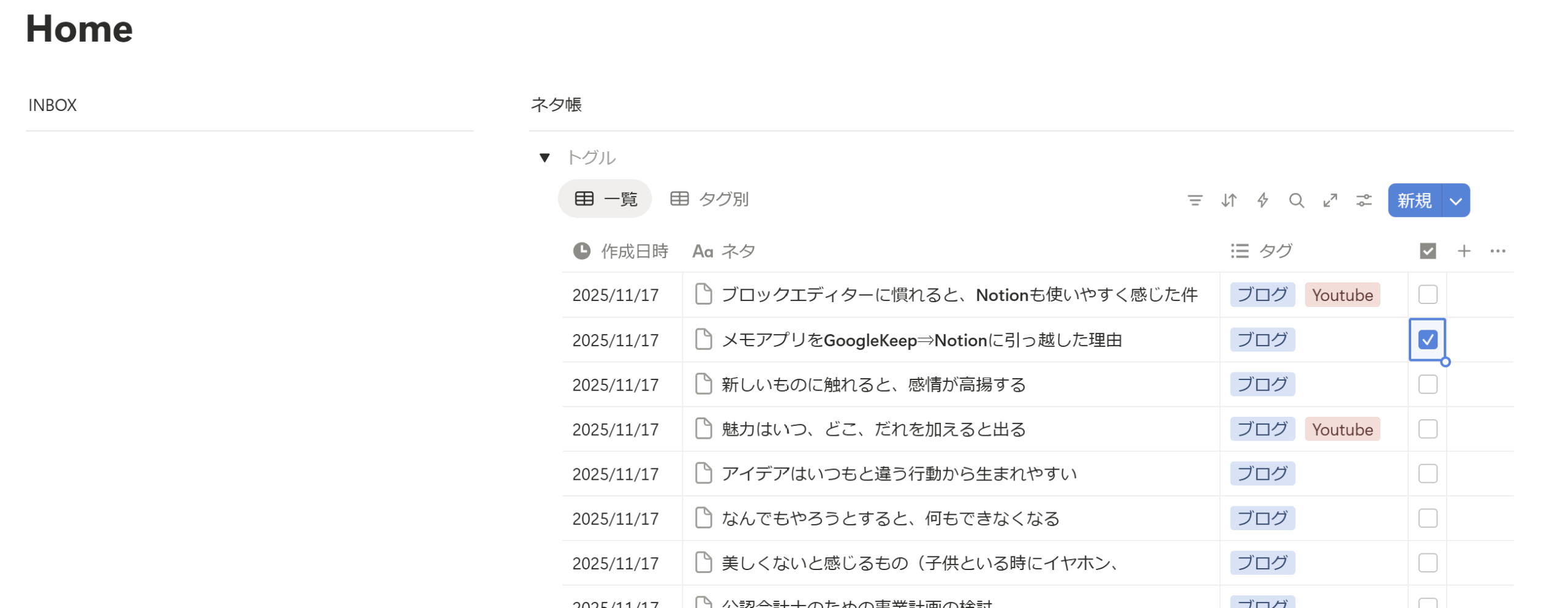Collapse the トグル toggle triangle
The width and height of the screenshot is (1568, 608).
tap(544, 158)
